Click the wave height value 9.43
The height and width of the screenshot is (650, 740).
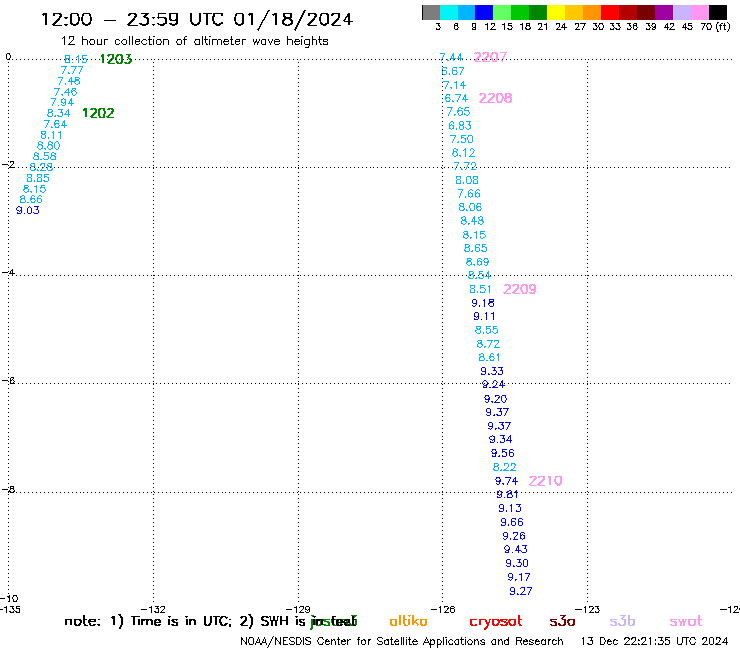click(x=515, y=549)
